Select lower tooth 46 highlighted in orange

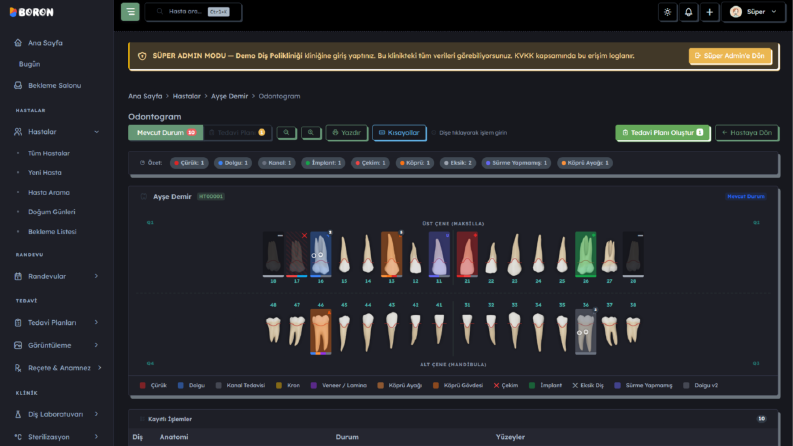click(x=321, y=332)
